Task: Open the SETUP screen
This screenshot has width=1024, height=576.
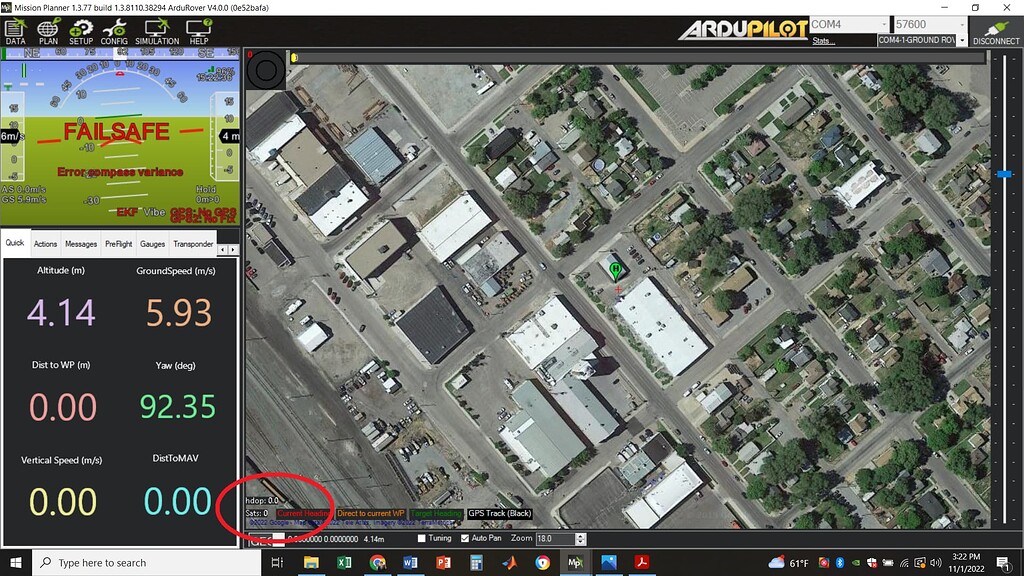Action: [x=80, y=30]
